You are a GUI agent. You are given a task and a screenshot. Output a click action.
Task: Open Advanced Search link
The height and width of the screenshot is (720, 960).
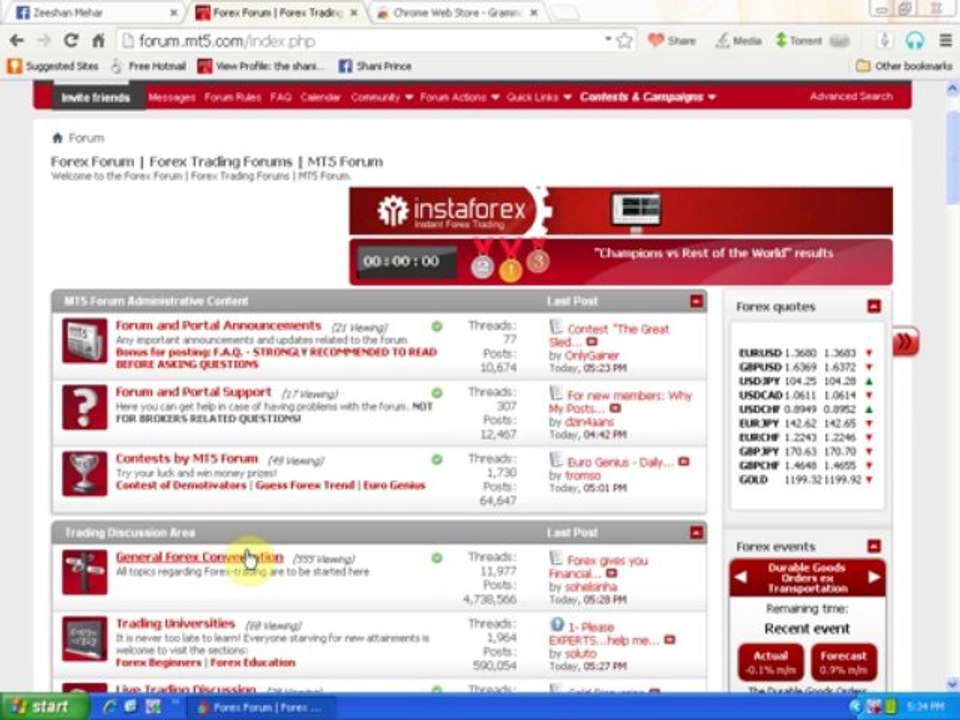(851, 96)
